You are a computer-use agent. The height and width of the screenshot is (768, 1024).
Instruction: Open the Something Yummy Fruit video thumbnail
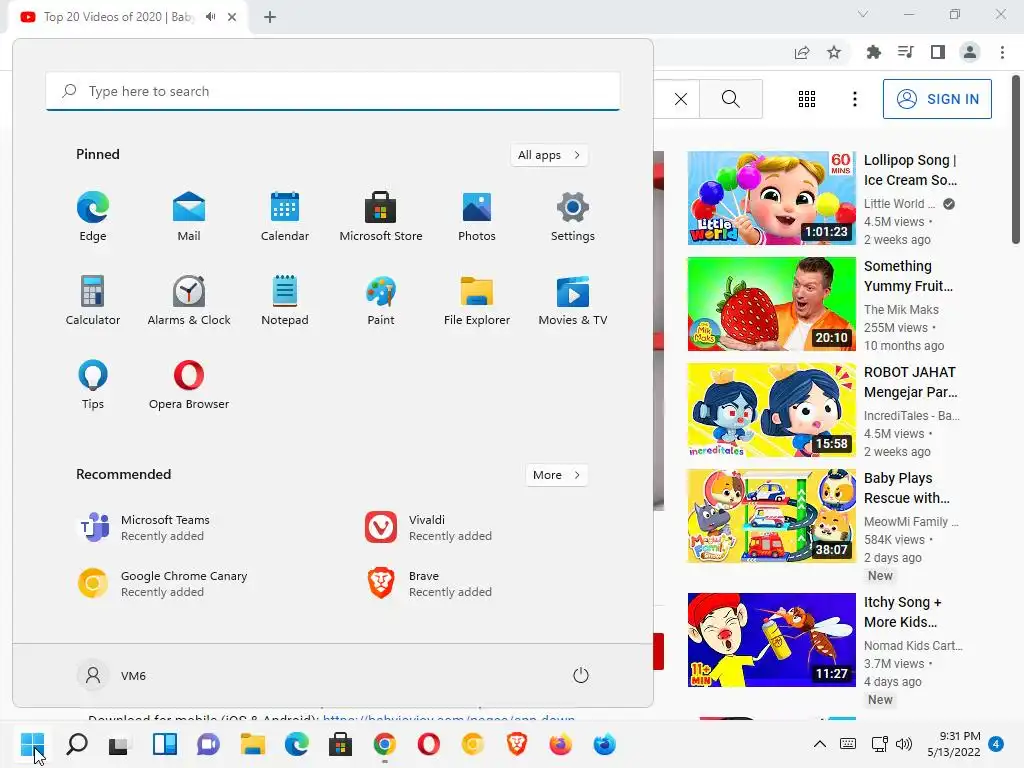771,304
